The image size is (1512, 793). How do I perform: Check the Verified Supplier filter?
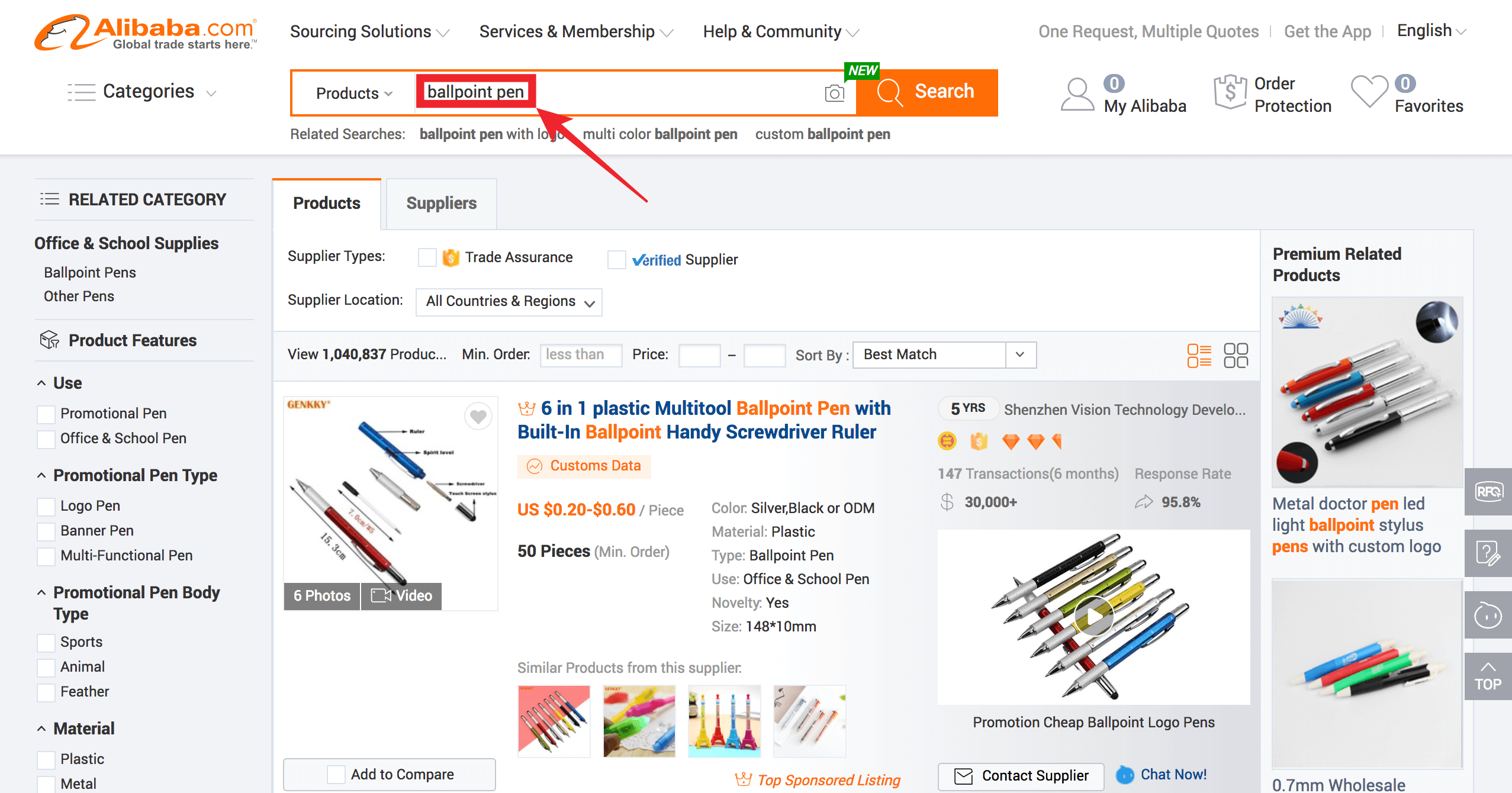coord(616,259)
